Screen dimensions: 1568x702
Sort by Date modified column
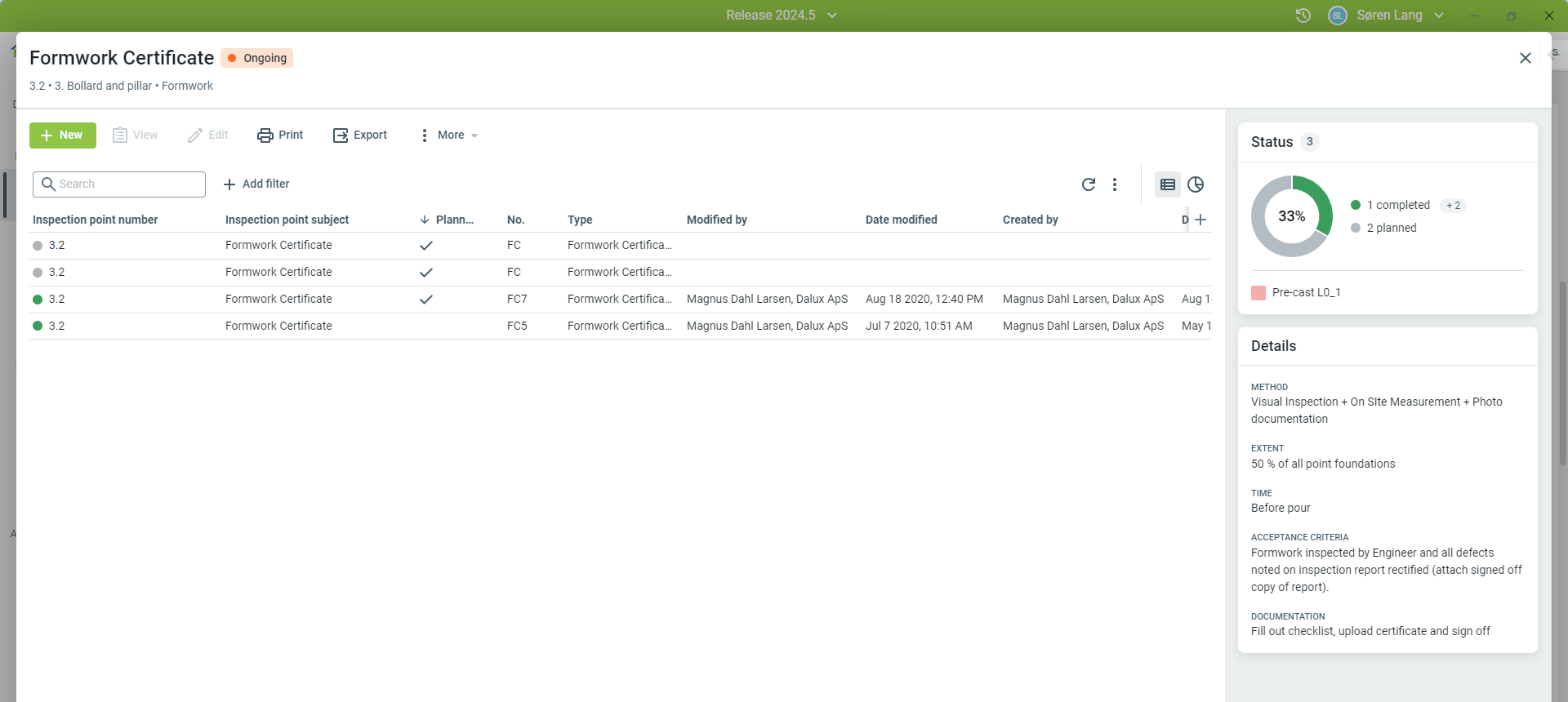click(x=901, y=220)
